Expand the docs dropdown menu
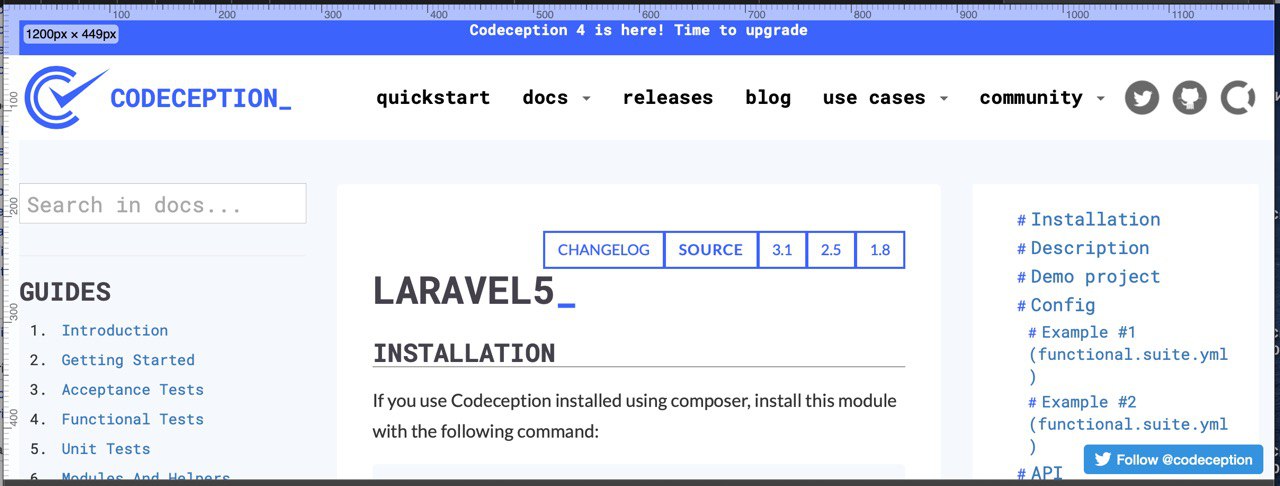1280x486 pixels. 556,98
